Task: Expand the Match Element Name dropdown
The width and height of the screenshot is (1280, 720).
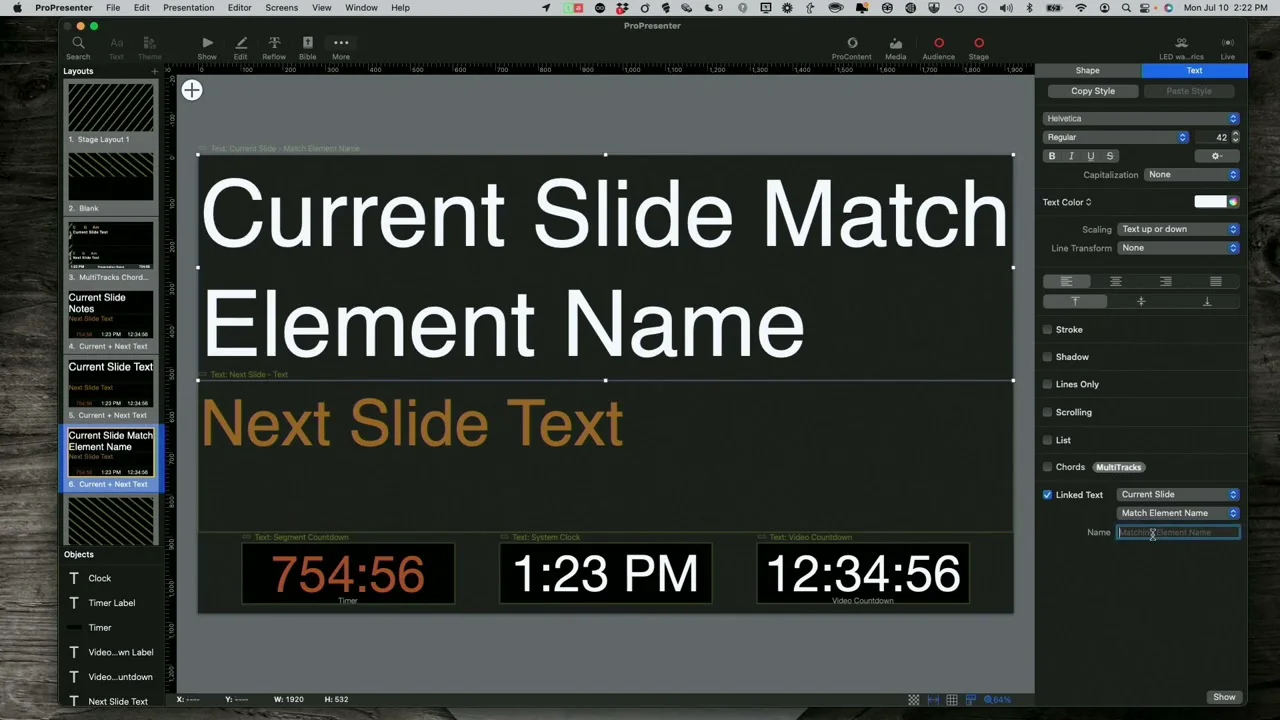Action: [x=1177, y=513]
